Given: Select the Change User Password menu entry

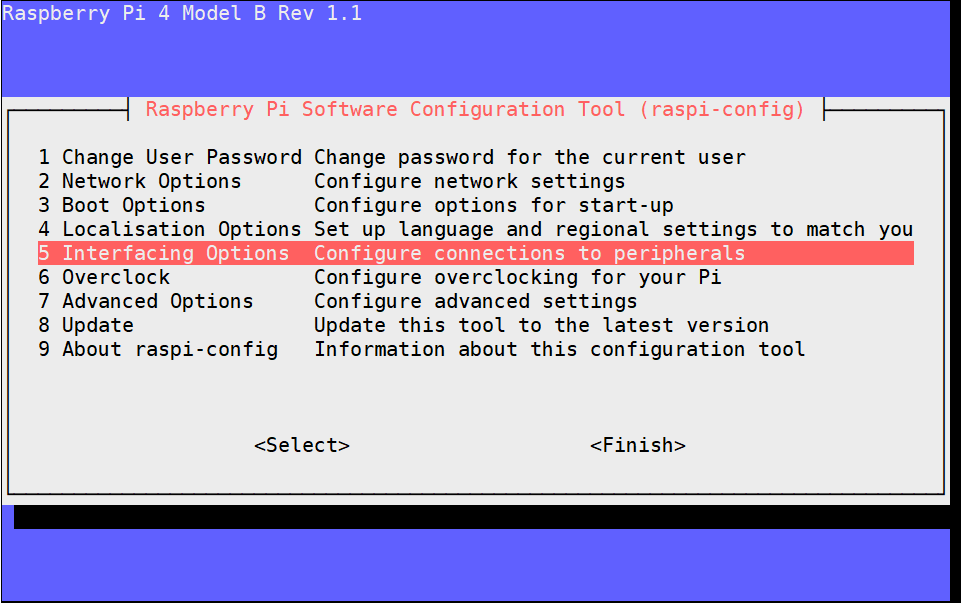Looking at the screenshot, I should pos(170,158).
